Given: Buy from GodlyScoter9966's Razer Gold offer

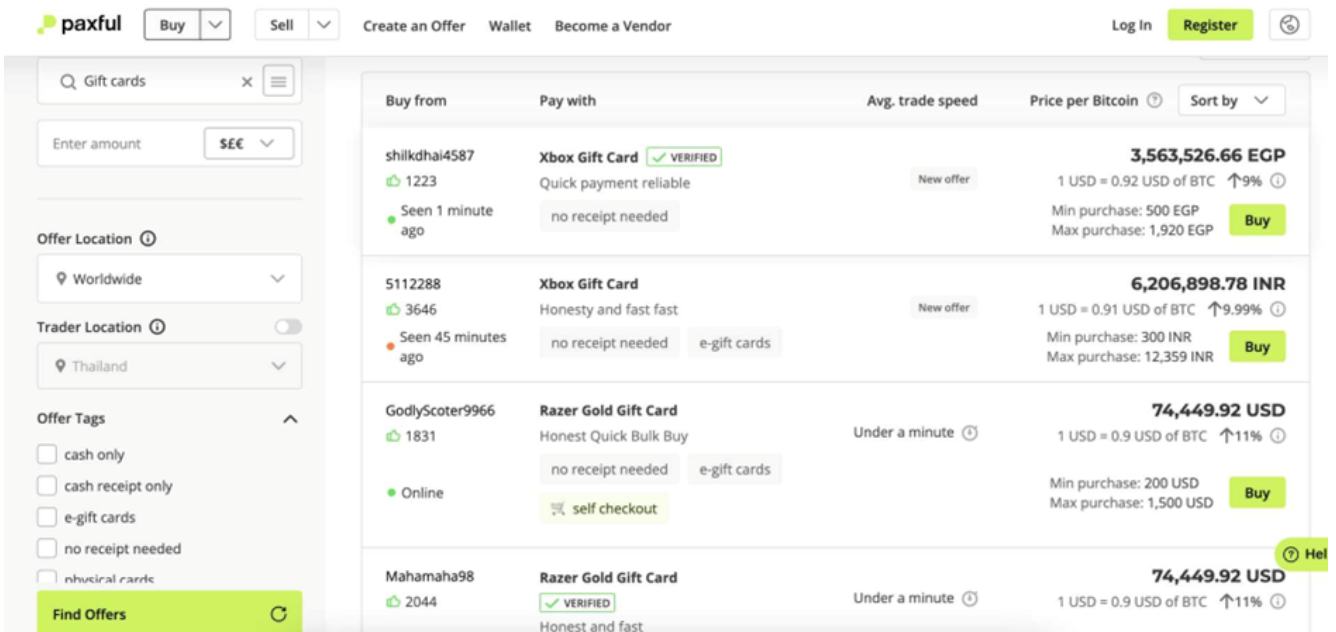Looking at the screenshot, I should click(x=1257, y=492).
